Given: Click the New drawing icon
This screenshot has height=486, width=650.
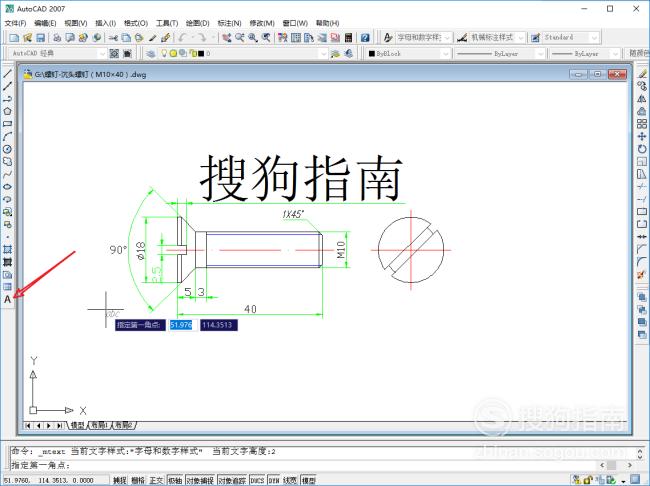Looking at the screenshot, I should (14, 38).
